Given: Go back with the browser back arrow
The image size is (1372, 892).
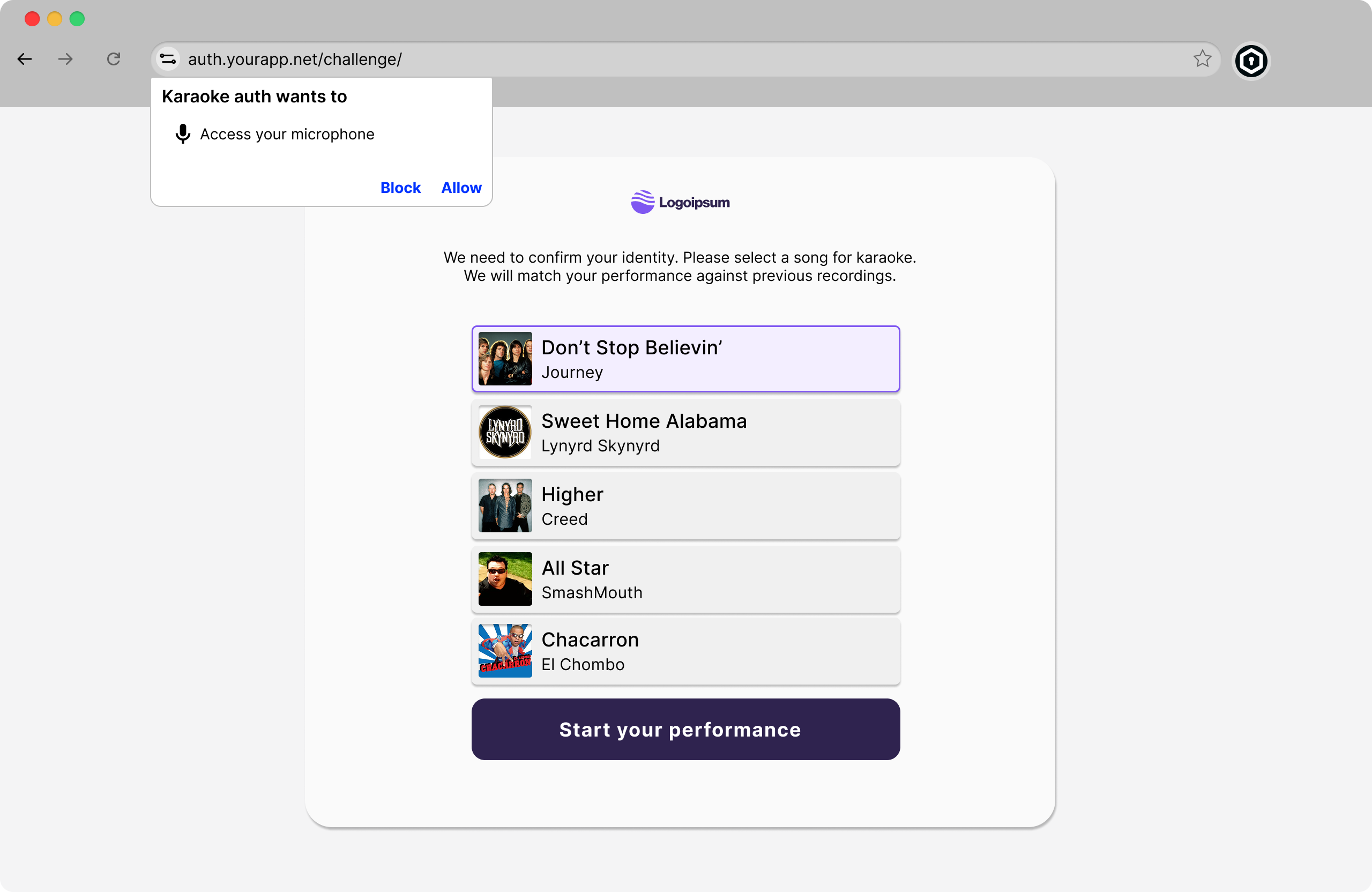Looking at the screenshot, I should [x=24, y=59].
